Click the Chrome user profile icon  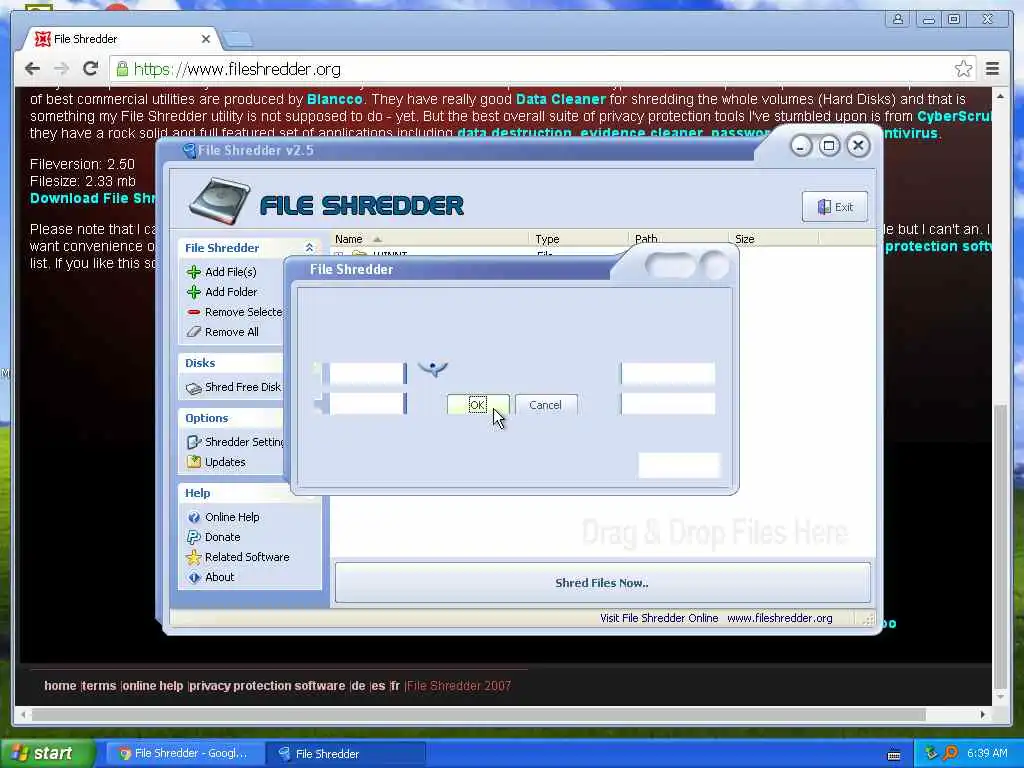898,19
